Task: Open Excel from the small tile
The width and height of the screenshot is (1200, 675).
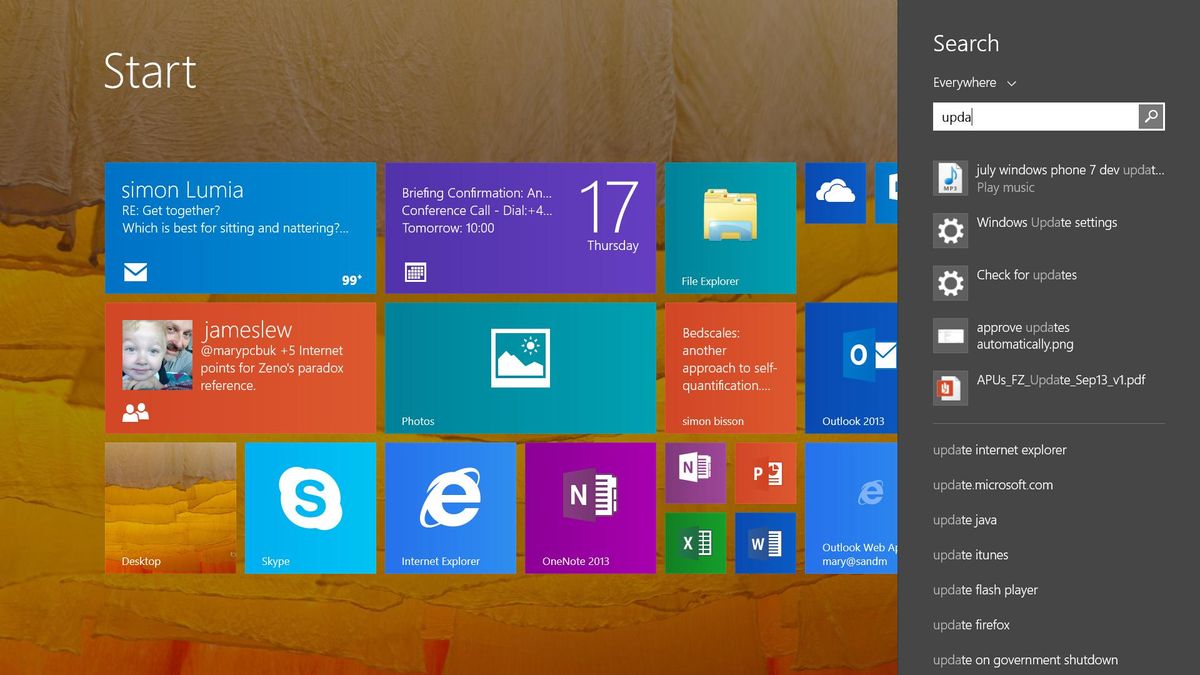Action: [x=696, y=543]
